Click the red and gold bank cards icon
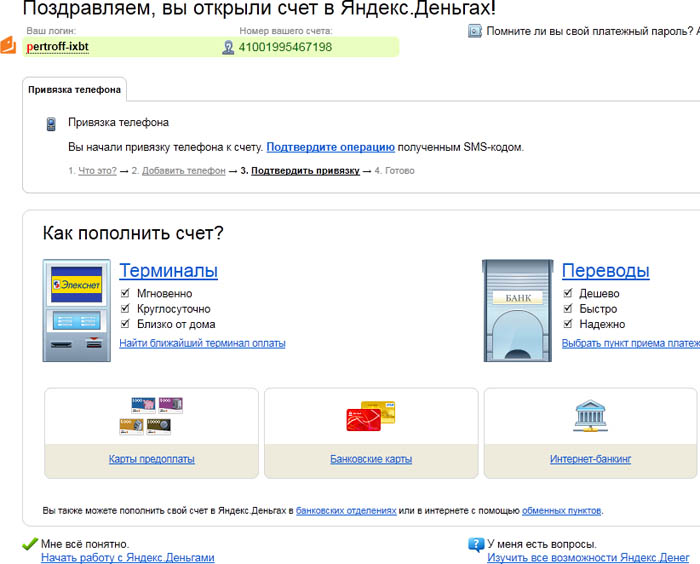 tap(371, 416)
